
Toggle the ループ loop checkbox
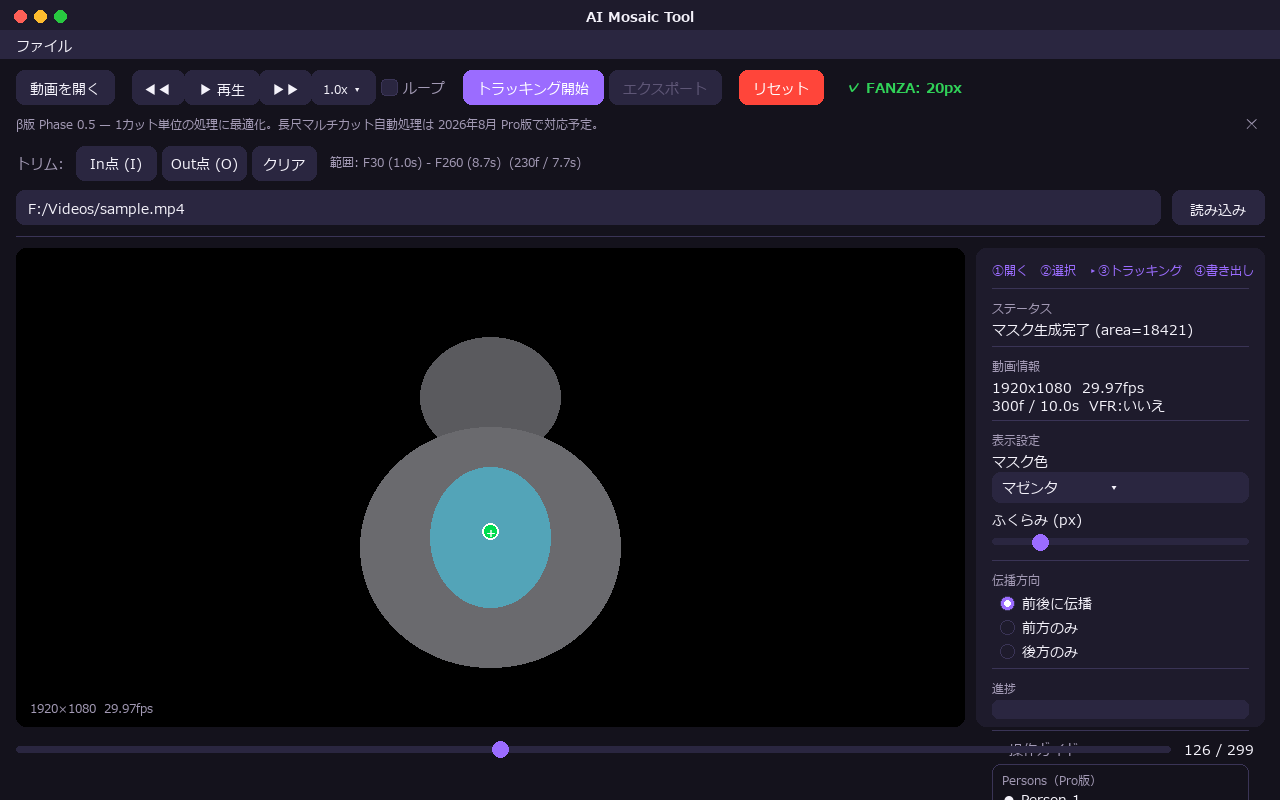[390, 88]
